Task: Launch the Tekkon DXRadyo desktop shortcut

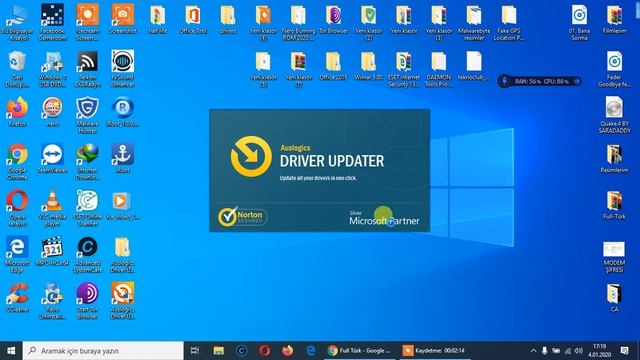Action: (x=87, y=69)
